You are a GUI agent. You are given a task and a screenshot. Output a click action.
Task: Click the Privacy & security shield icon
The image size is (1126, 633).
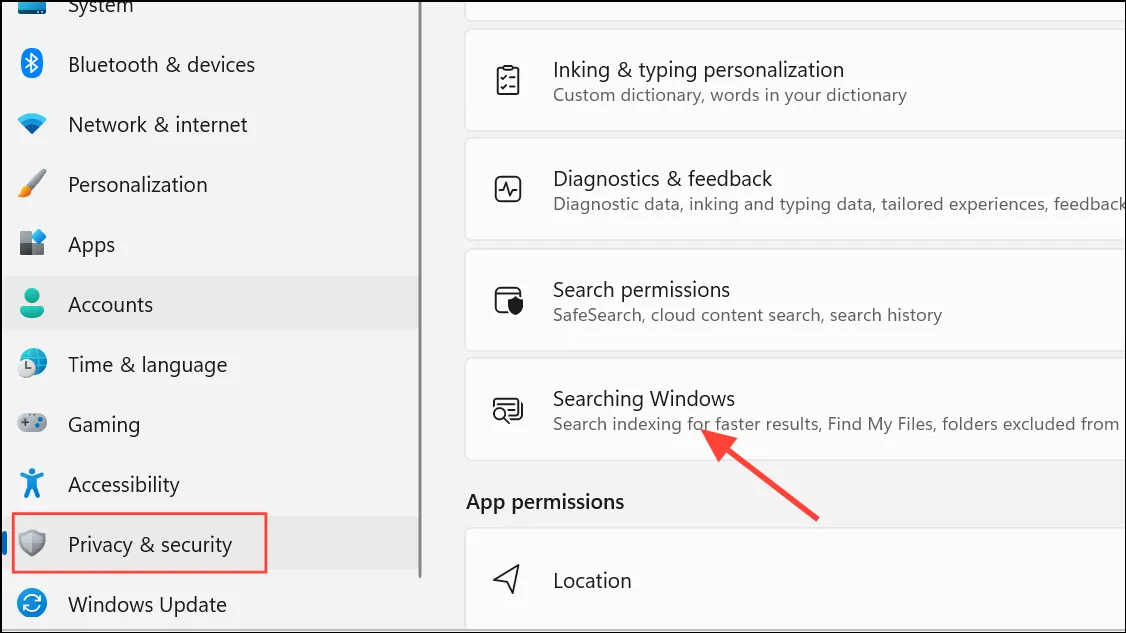(32, 543)
